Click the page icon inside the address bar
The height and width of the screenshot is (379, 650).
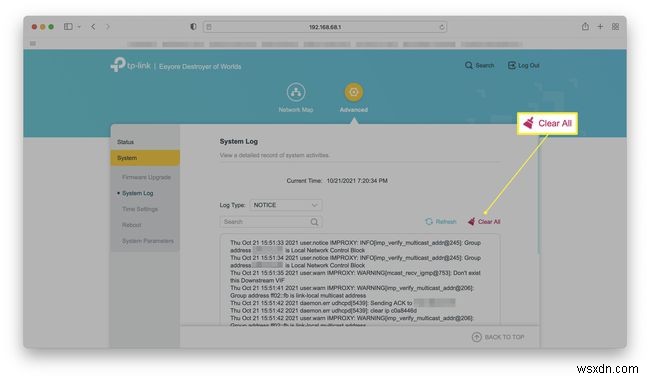coord(209,27)
